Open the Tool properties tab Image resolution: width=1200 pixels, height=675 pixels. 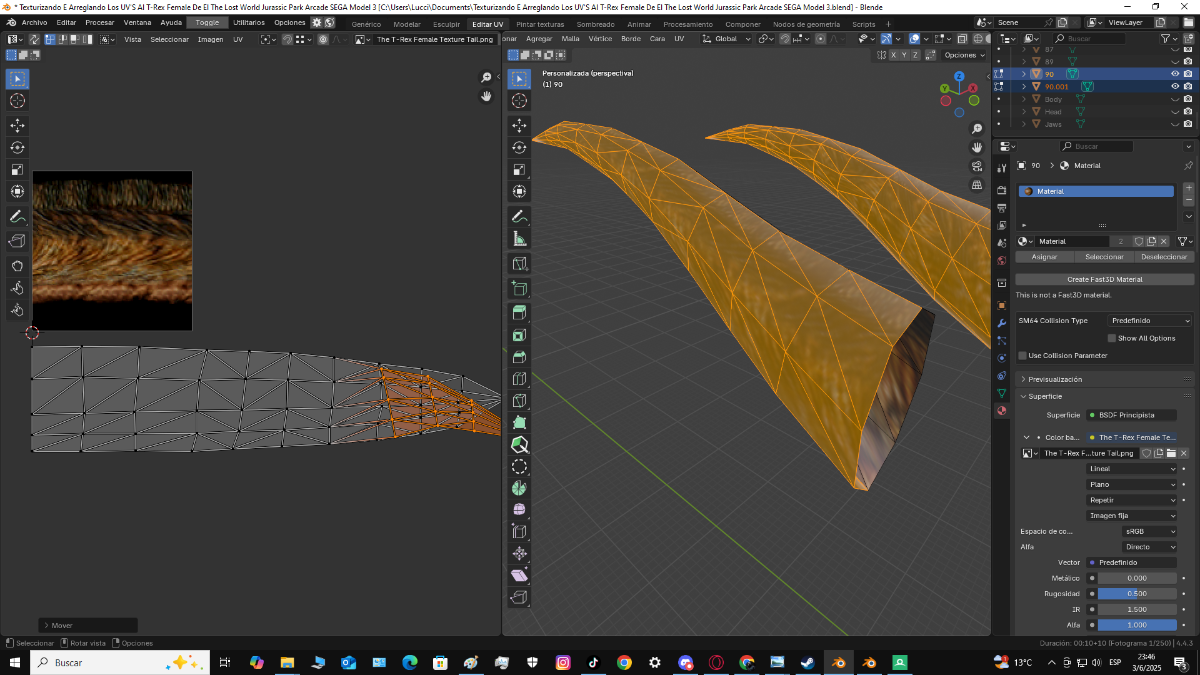click(x=1002, y=166)
